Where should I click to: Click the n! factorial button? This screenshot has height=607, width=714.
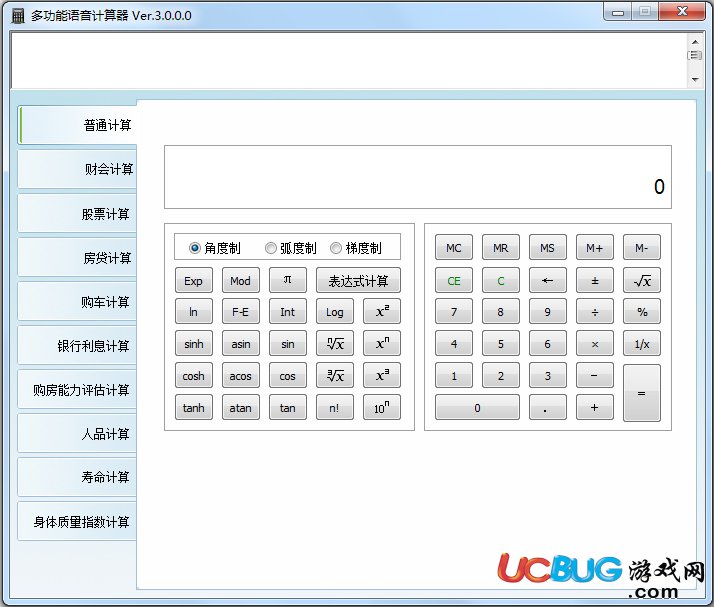click(x=335, y=407)
